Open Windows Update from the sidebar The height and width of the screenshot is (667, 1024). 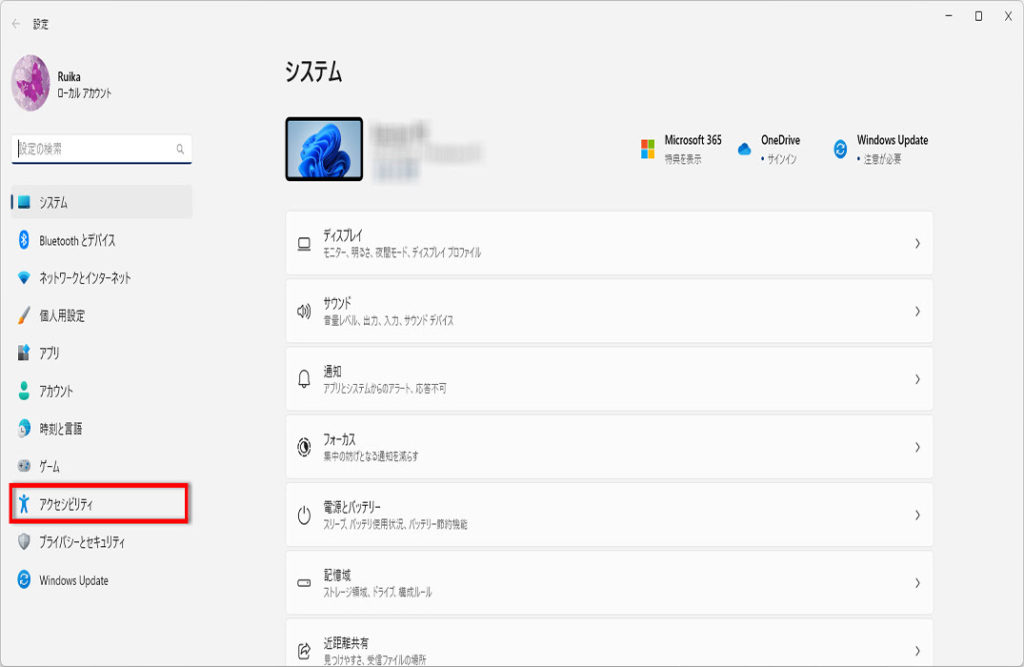point(73,580)
